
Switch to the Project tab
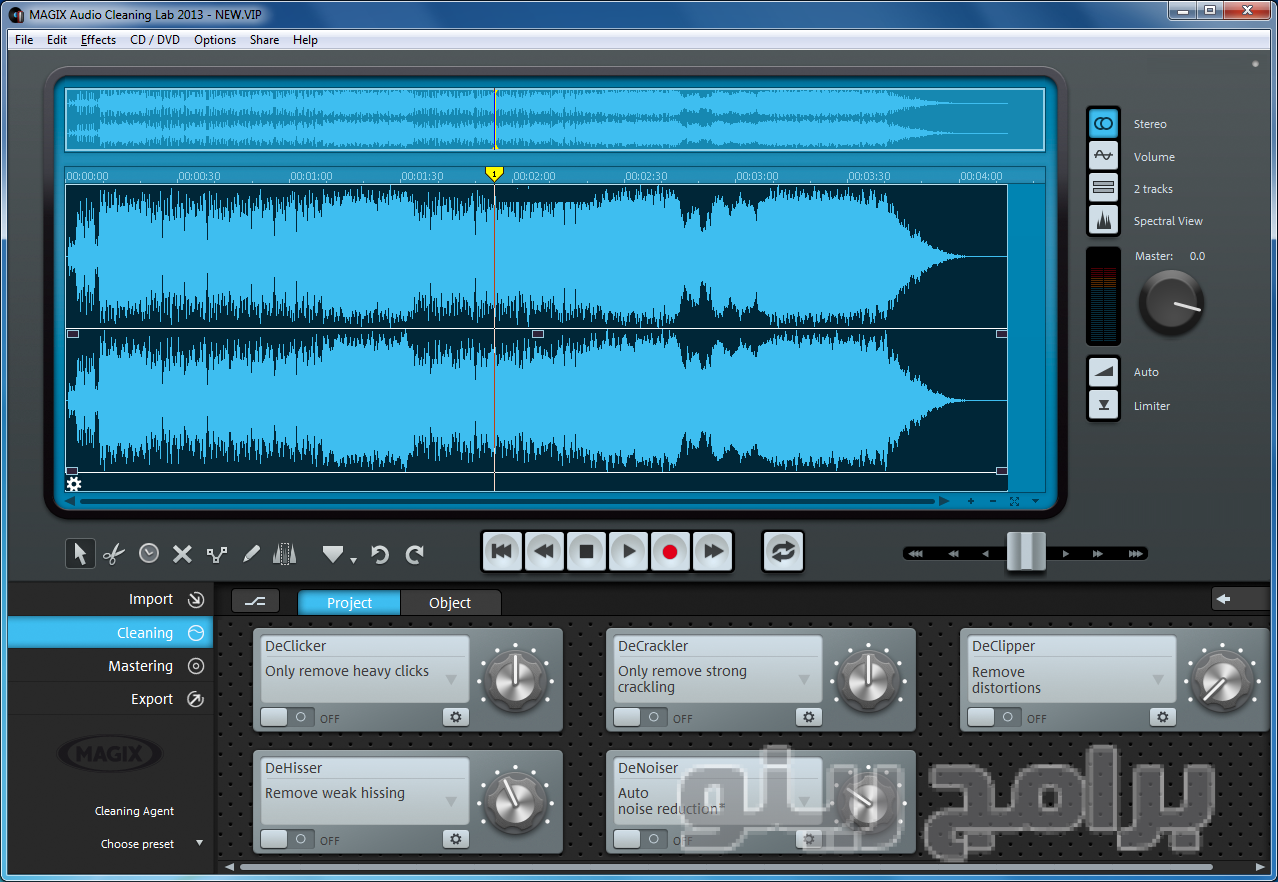tap(349, 603)
